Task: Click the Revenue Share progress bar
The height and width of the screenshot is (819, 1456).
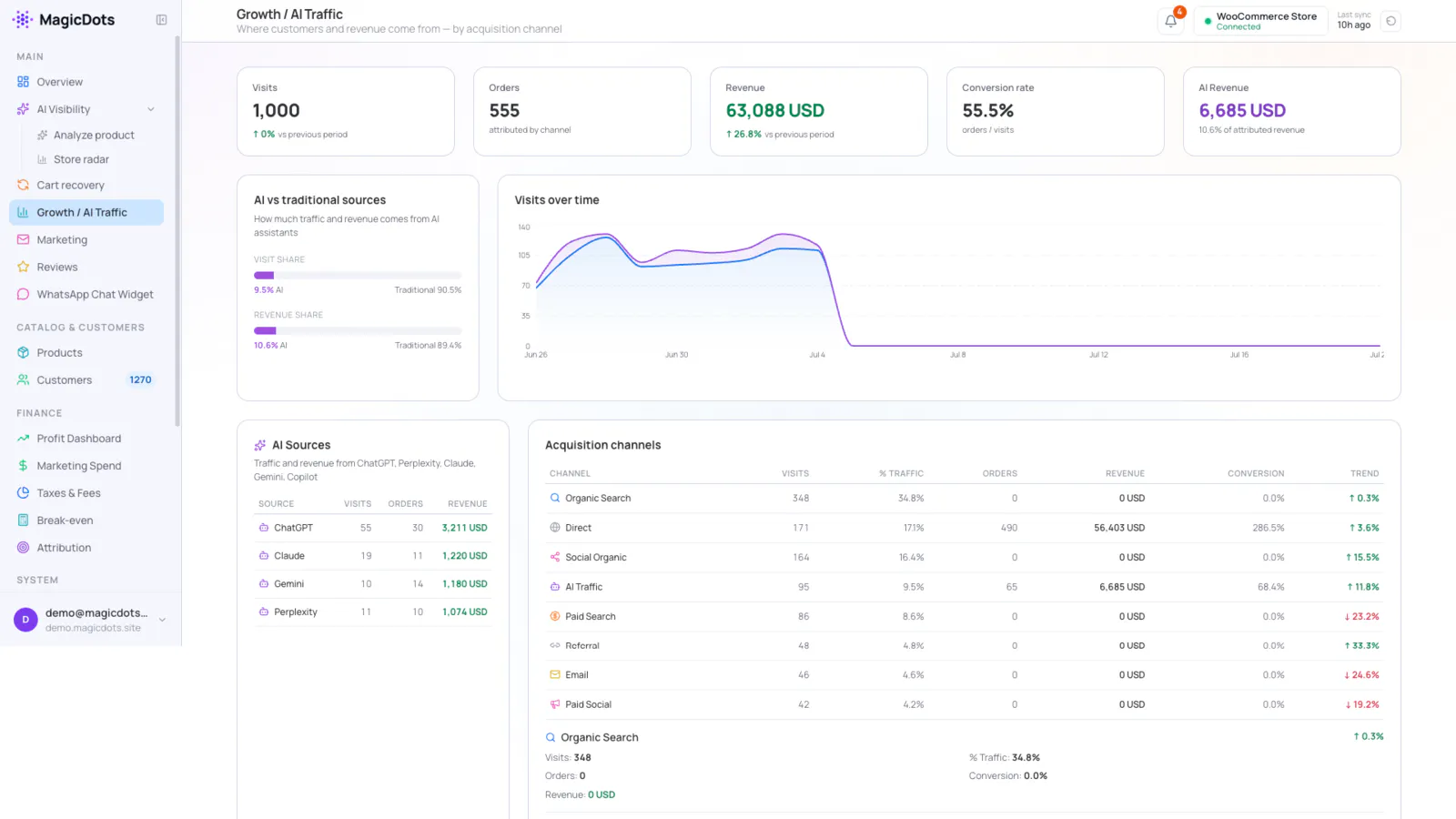Action: 358,330
